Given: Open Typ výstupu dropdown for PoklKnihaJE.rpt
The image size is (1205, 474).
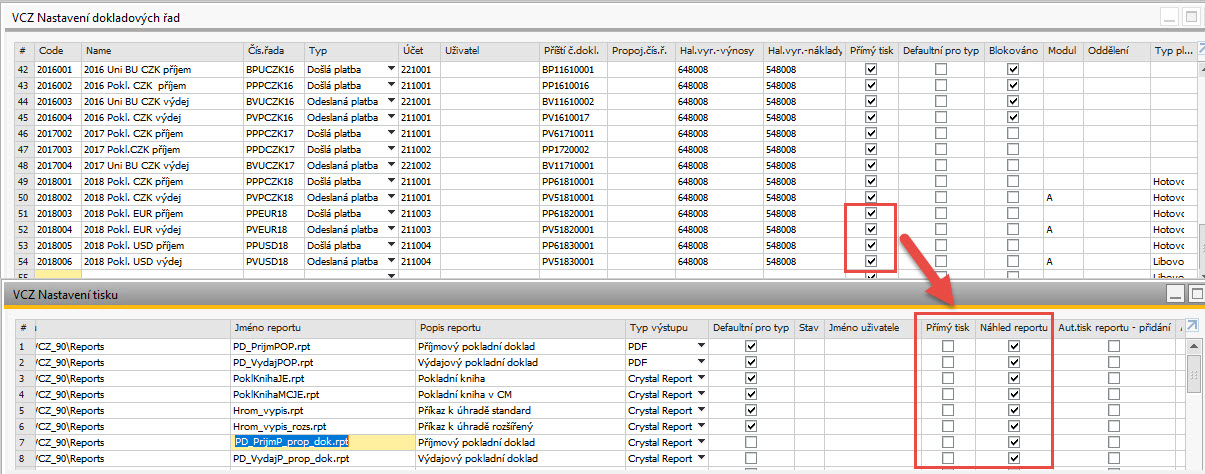Looking at the screenshot, I should coord(700,378).
